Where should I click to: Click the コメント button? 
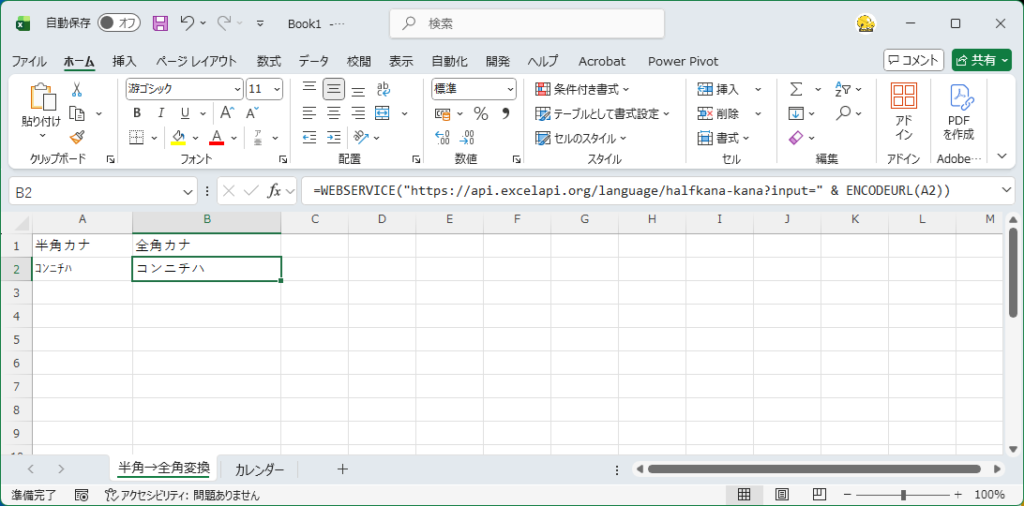click(913, 60)
